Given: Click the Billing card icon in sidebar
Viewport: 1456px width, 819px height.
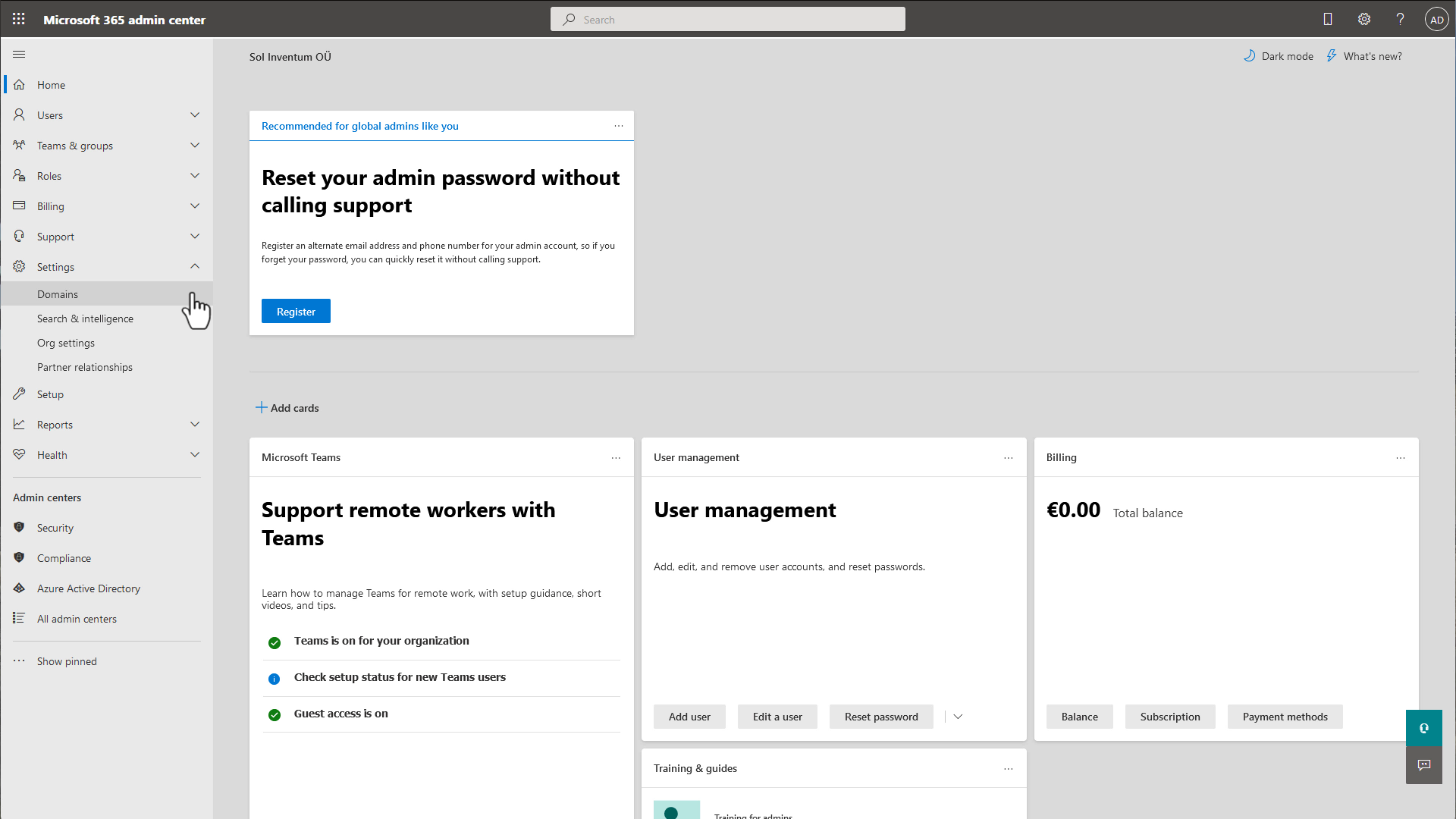Looking at the screenshot, I should pos(19,206).
